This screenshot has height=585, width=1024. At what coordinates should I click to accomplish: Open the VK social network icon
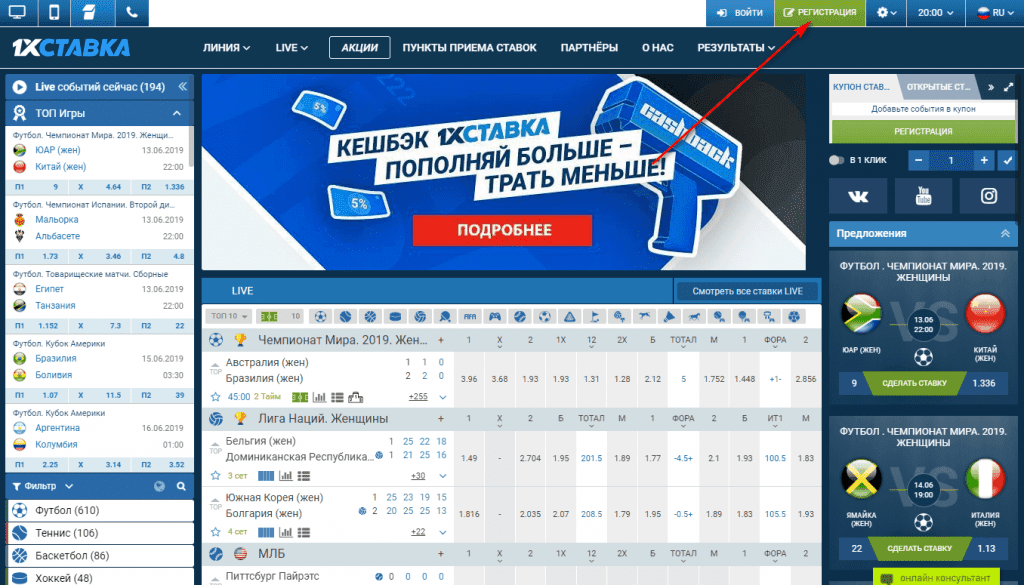[x=858, y=196]
